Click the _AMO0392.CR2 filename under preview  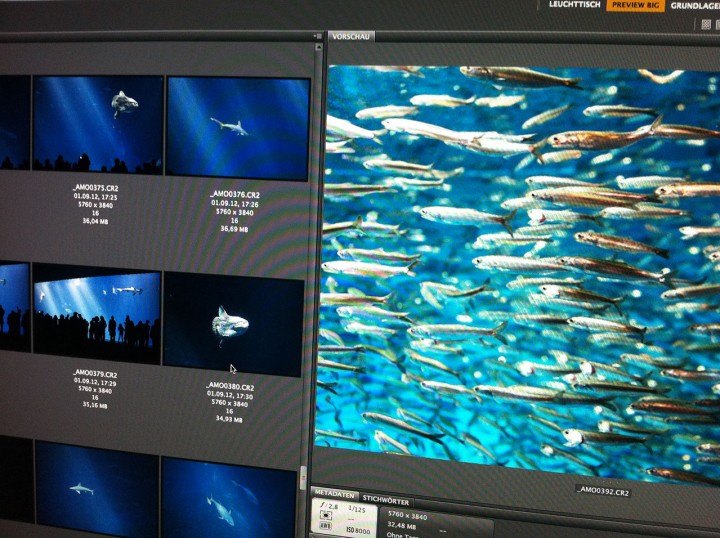point(606,491)
